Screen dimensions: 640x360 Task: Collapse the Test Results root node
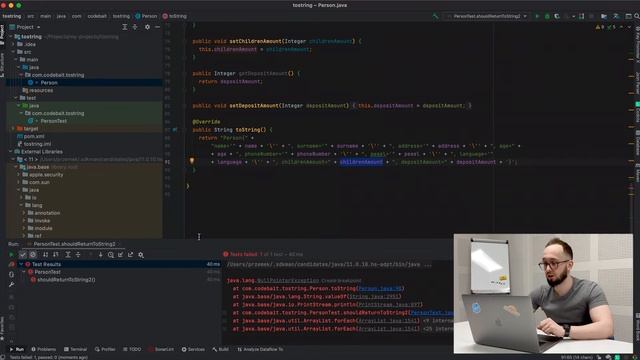[21, 264]
